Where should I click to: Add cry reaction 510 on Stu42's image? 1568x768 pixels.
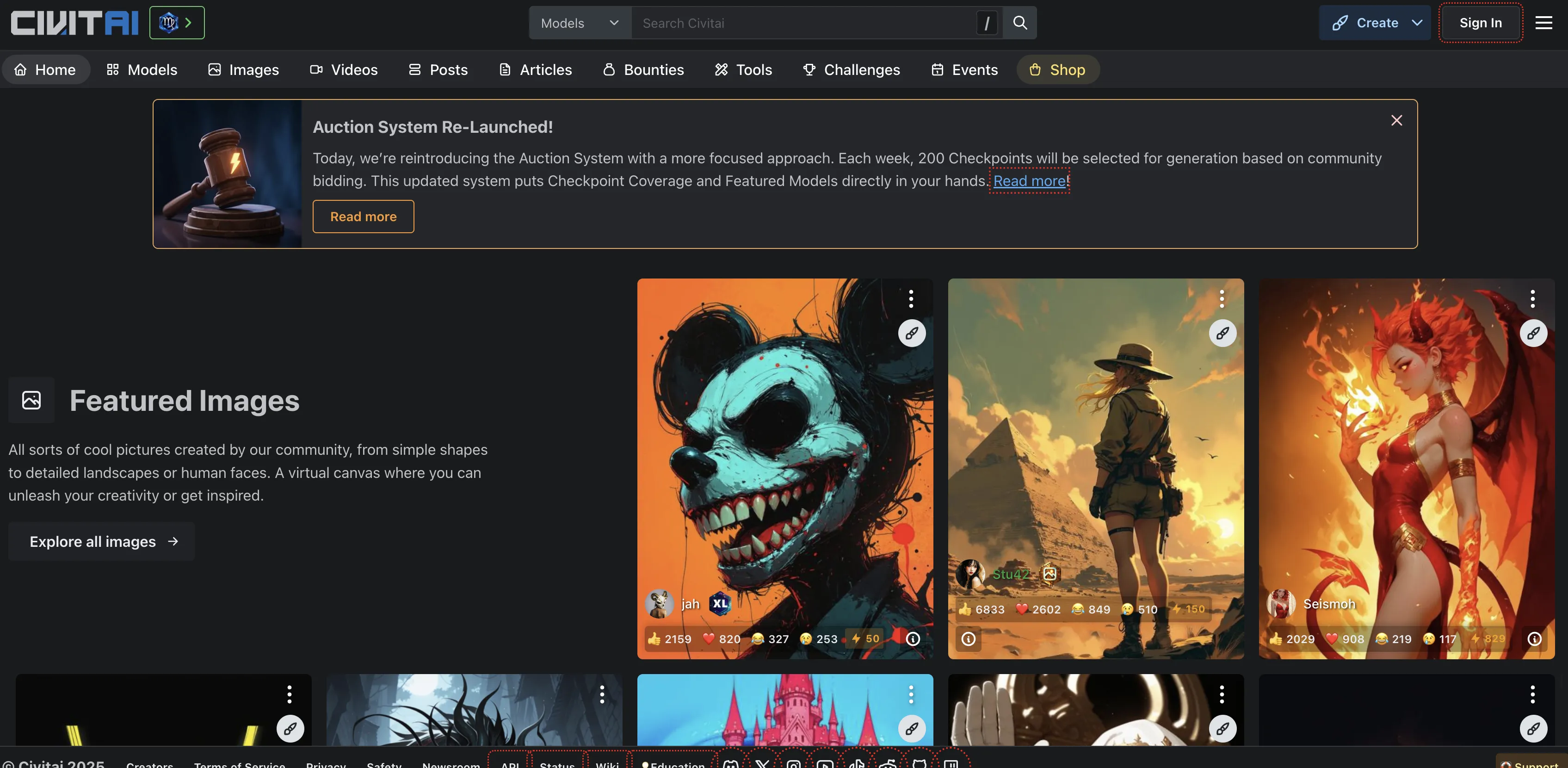click(x=1139, y=609)
